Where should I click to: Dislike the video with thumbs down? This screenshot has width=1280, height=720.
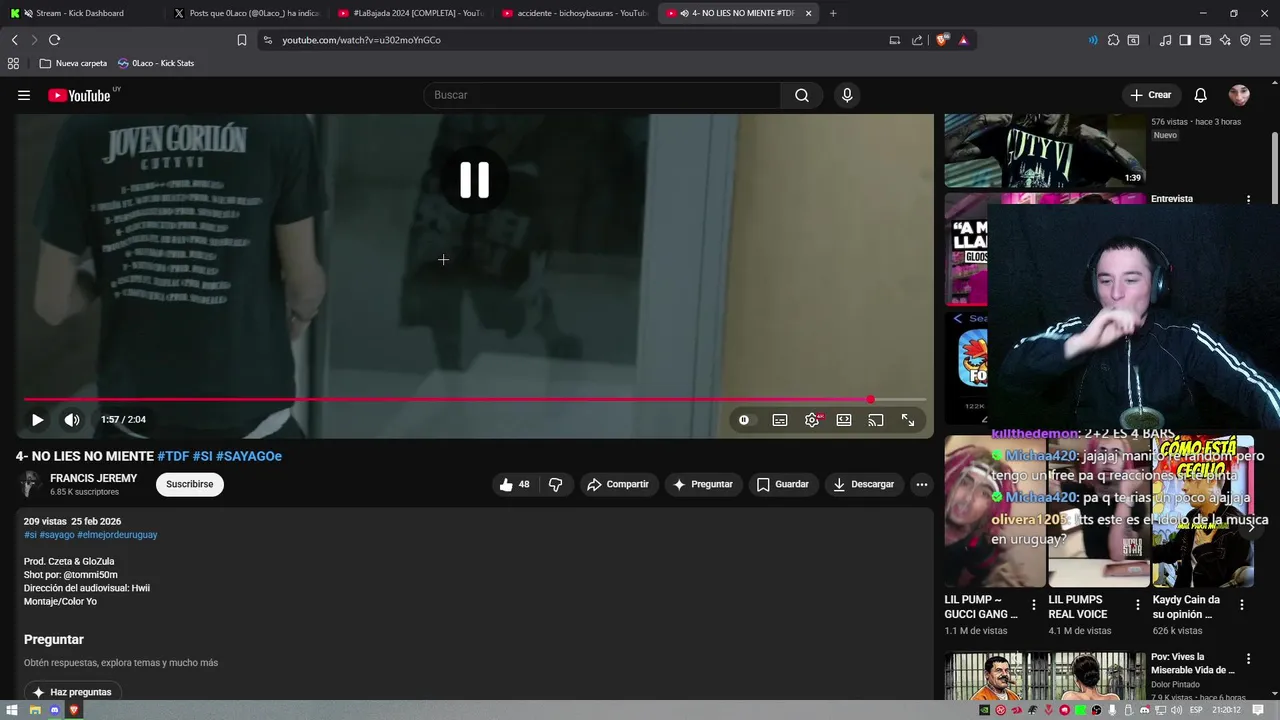(555, 484)
